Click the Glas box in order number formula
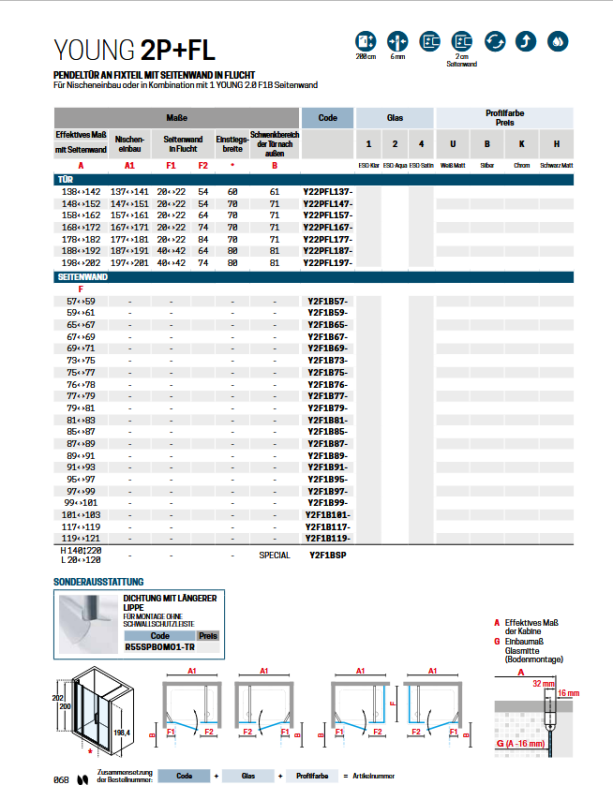Image resolution: width=613 pixels, height=800 pixels. pos(248,776)
